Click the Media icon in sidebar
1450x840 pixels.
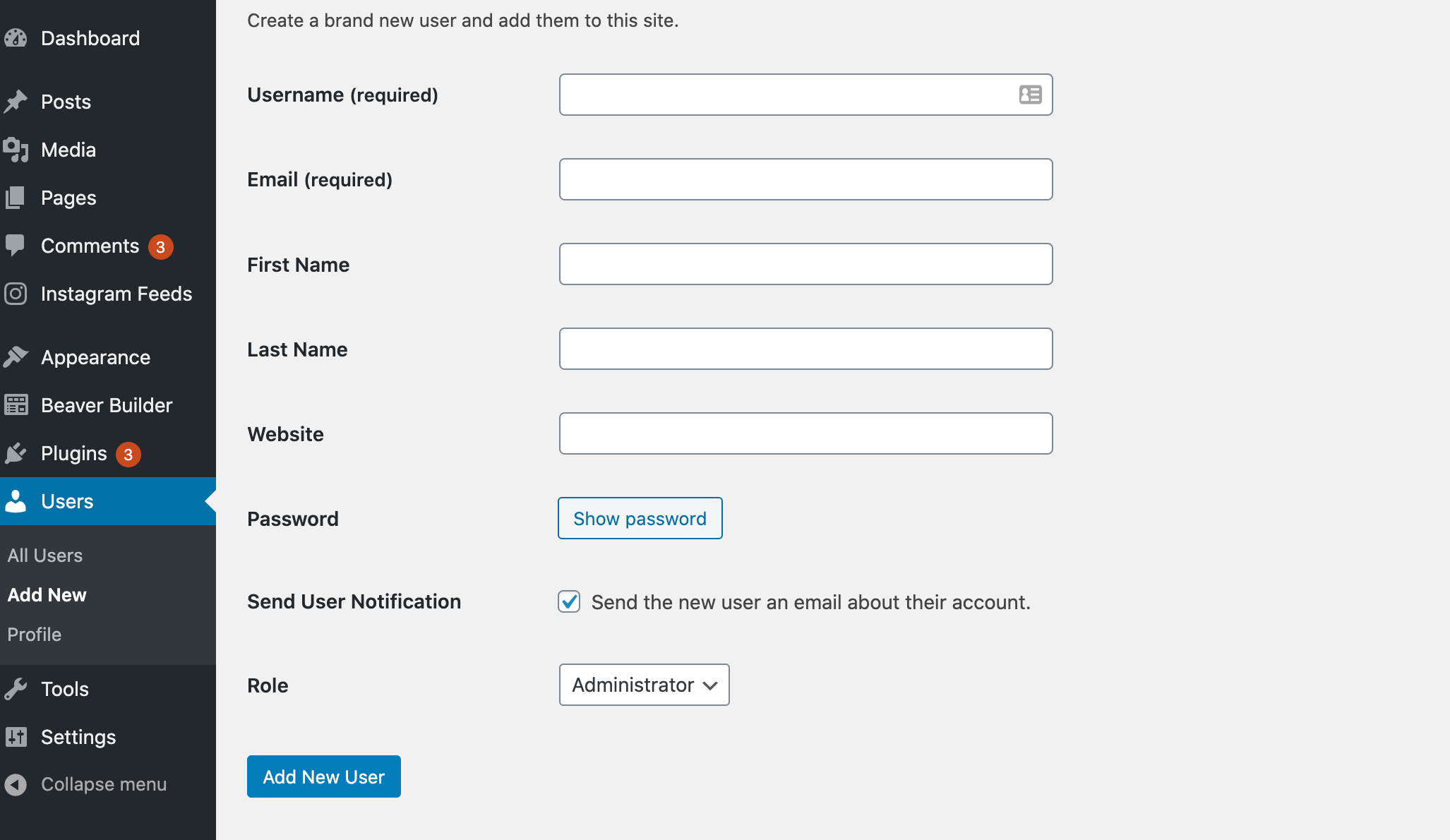pos(15,149)
